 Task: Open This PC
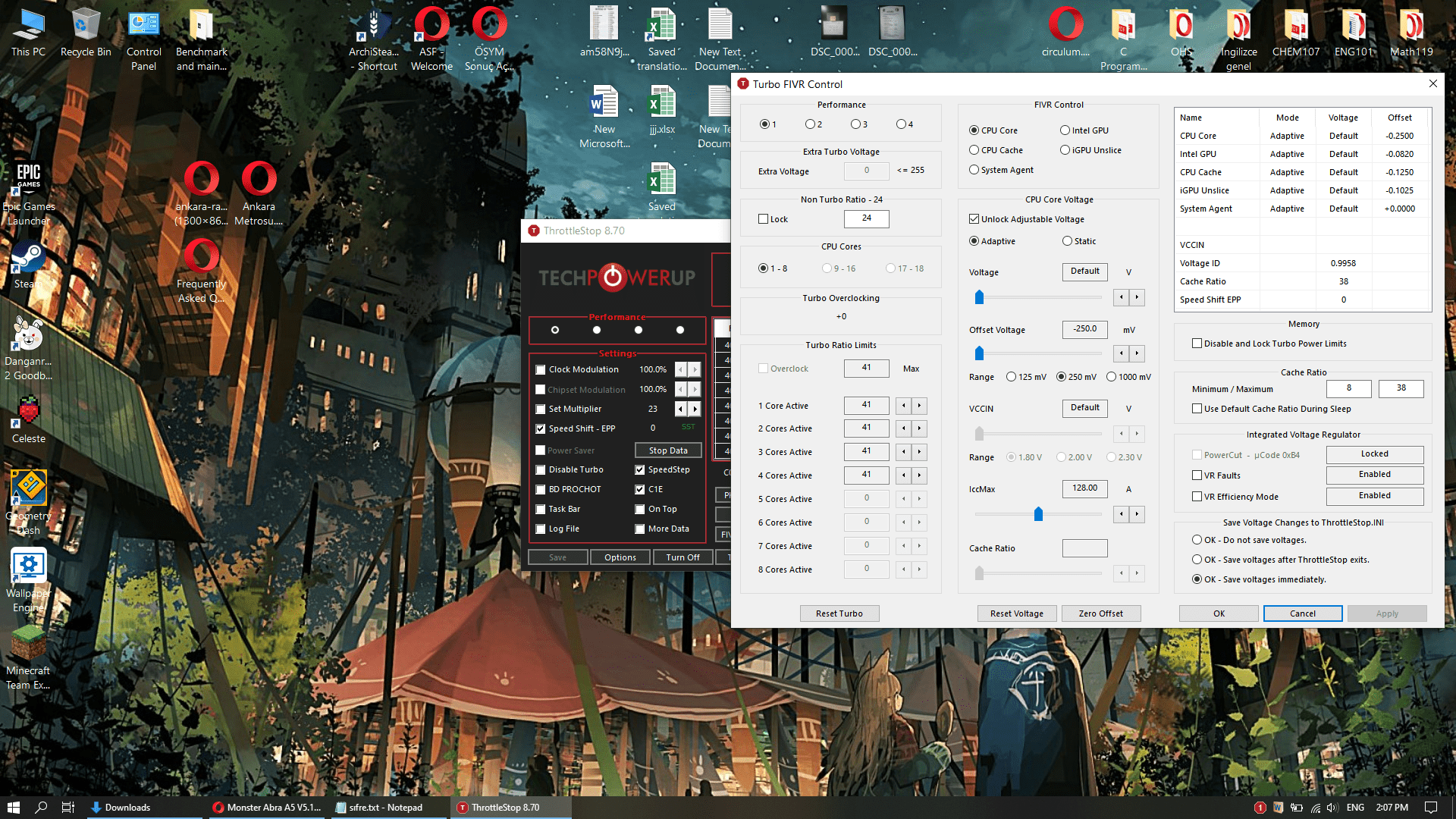pos(28,23)
